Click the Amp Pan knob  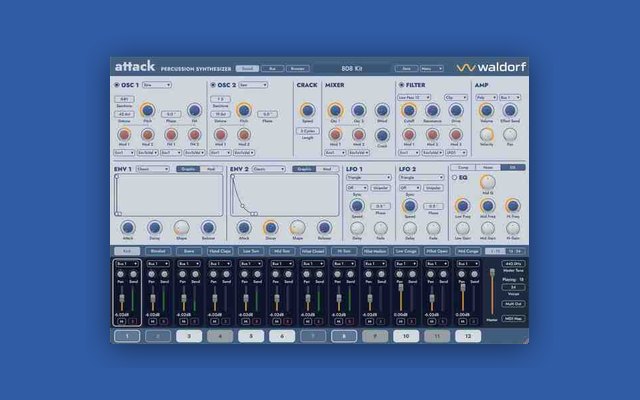(510, 135)
